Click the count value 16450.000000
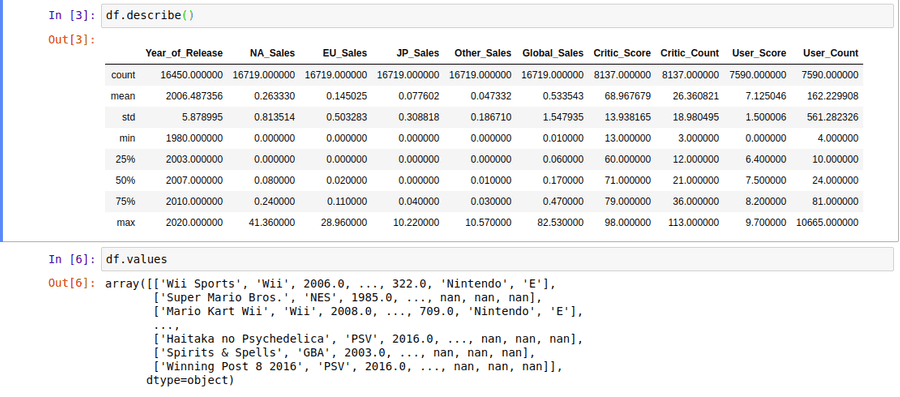The height and width of the screenshot is (397, 900). pyautogui.click(x=192, y=75)
